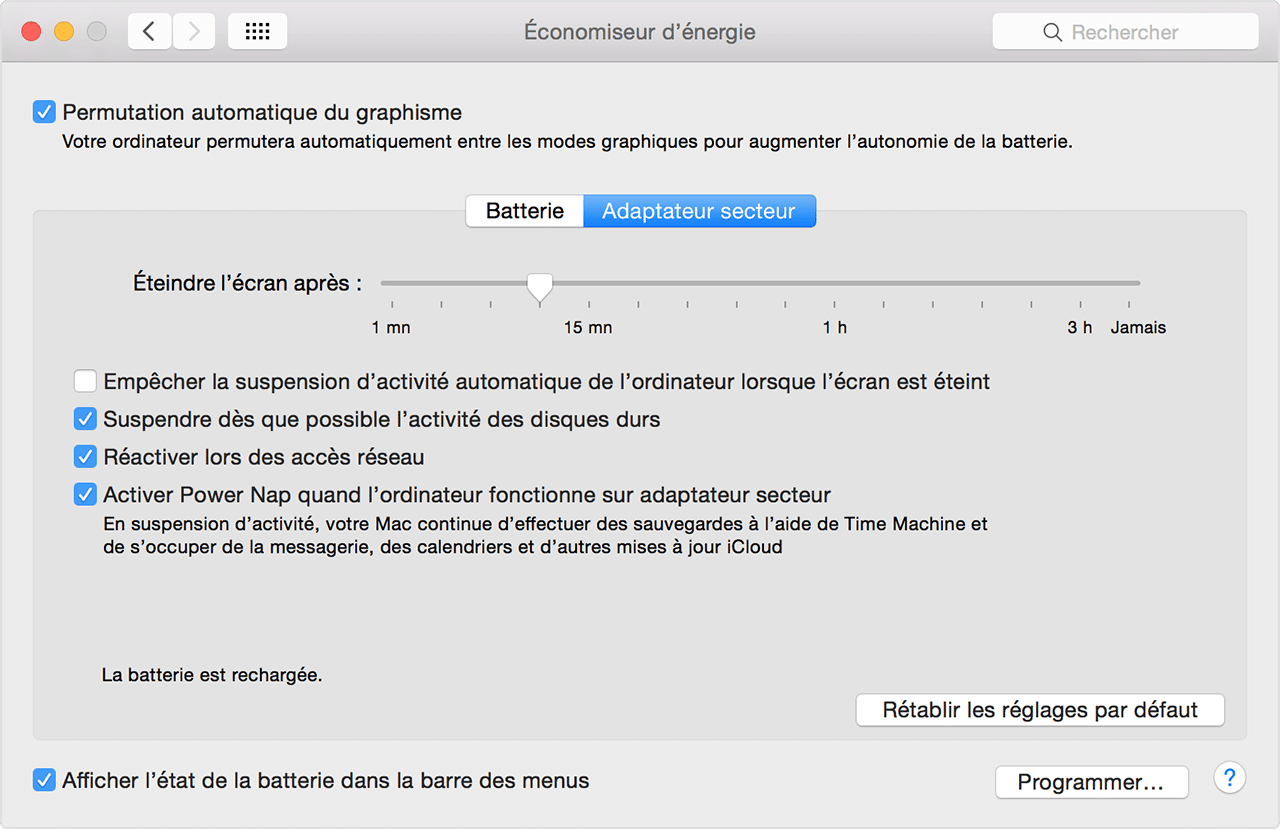Toggle Réactiver lors des accès réseau
Viewport: 1280px width, 830px height.
85,457
